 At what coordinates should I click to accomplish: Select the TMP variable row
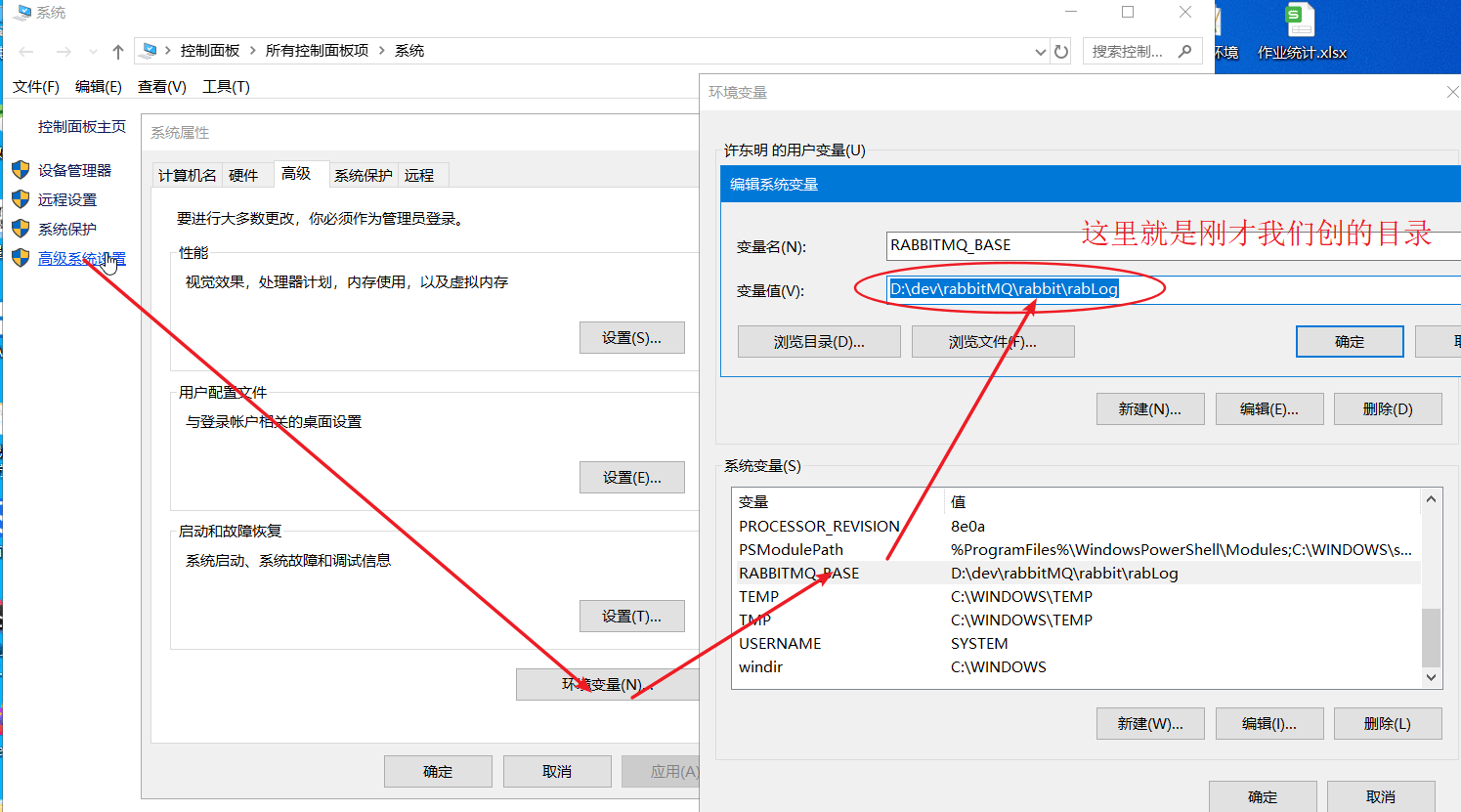(1076, 620)
